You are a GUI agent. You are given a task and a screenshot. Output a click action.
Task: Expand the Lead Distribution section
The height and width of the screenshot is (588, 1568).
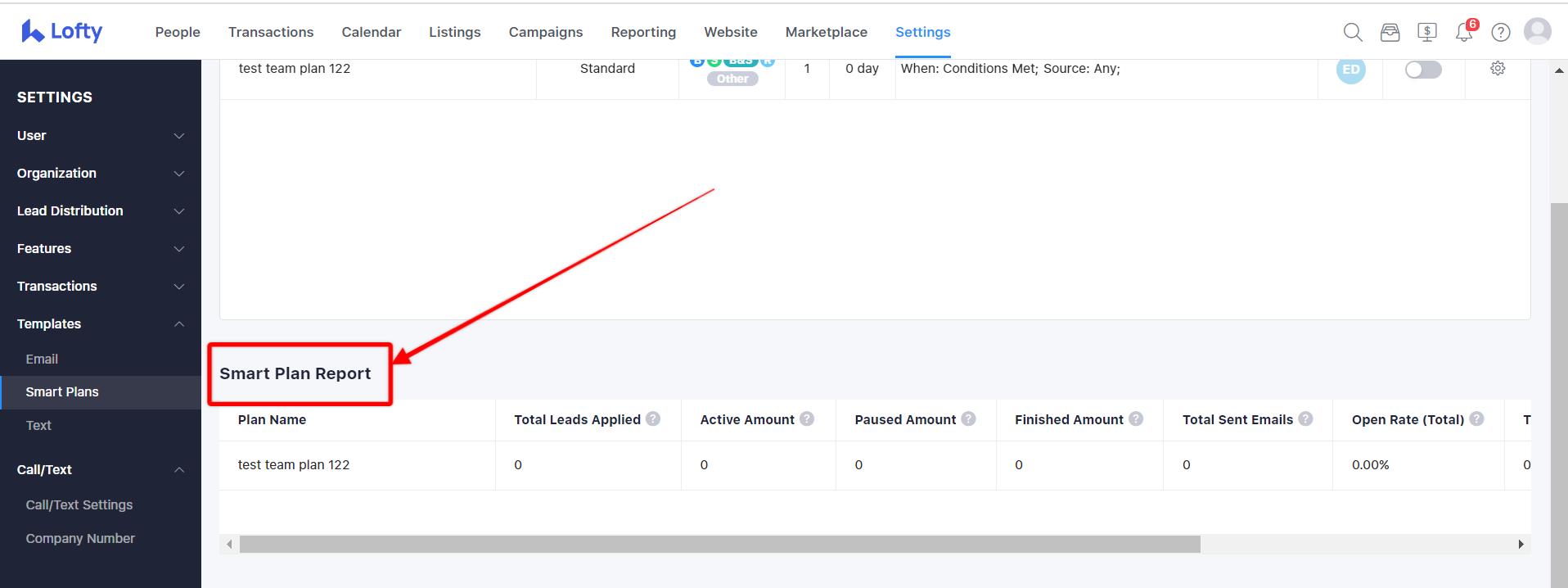101,210
